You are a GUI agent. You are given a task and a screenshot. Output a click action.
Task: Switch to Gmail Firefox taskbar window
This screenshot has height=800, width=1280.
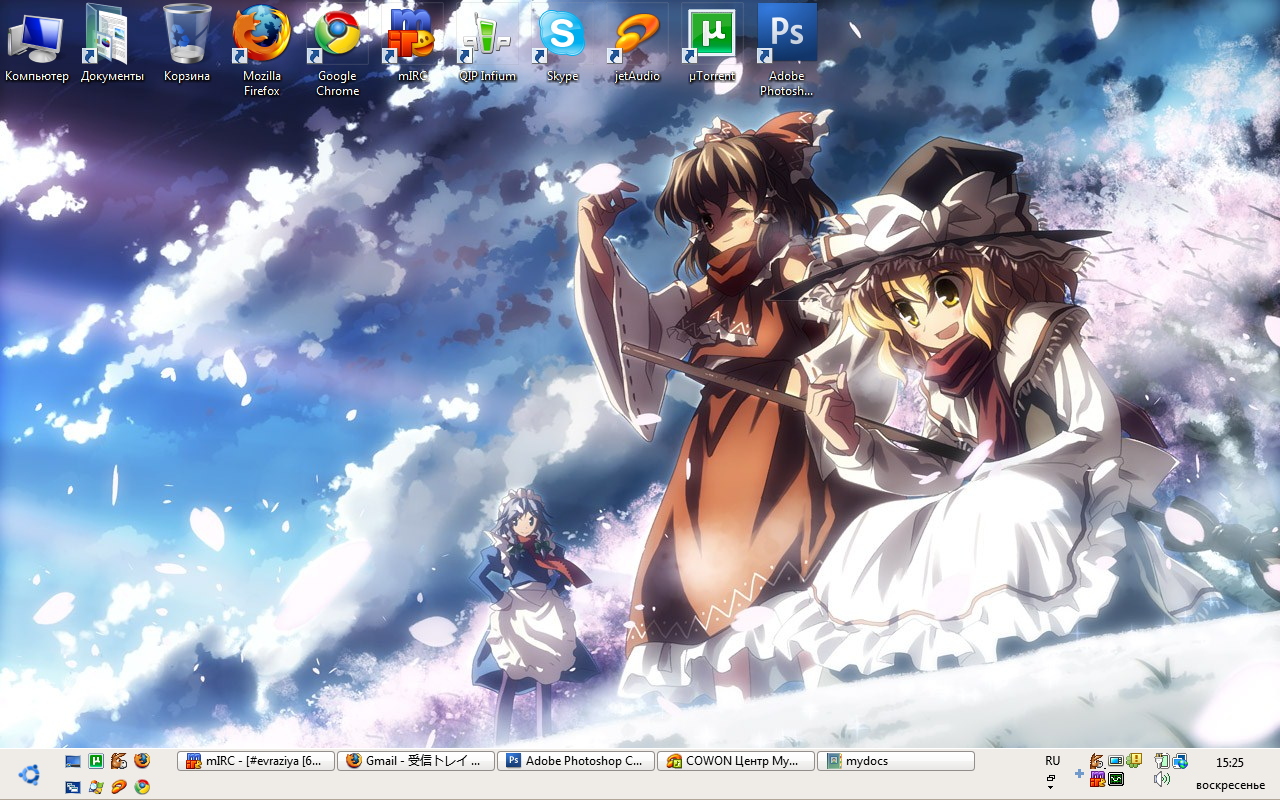416,761
